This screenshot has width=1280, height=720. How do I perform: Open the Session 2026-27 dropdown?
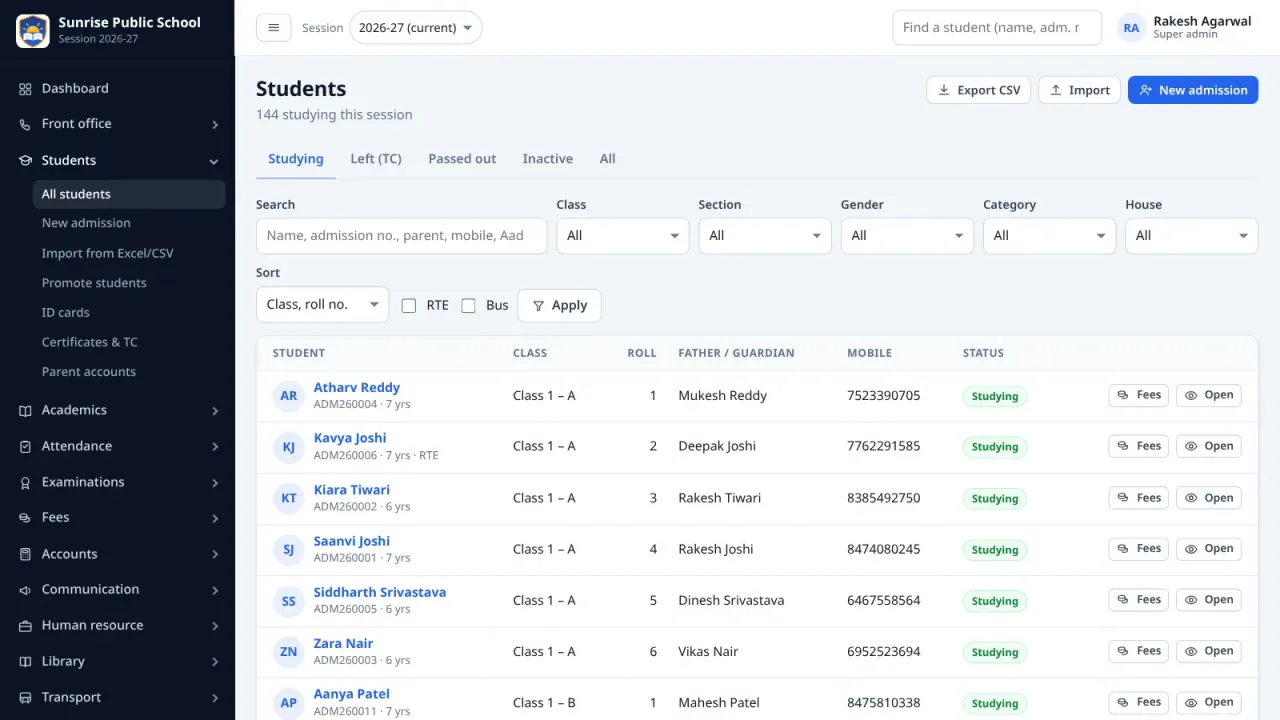(x=415, y=28)
